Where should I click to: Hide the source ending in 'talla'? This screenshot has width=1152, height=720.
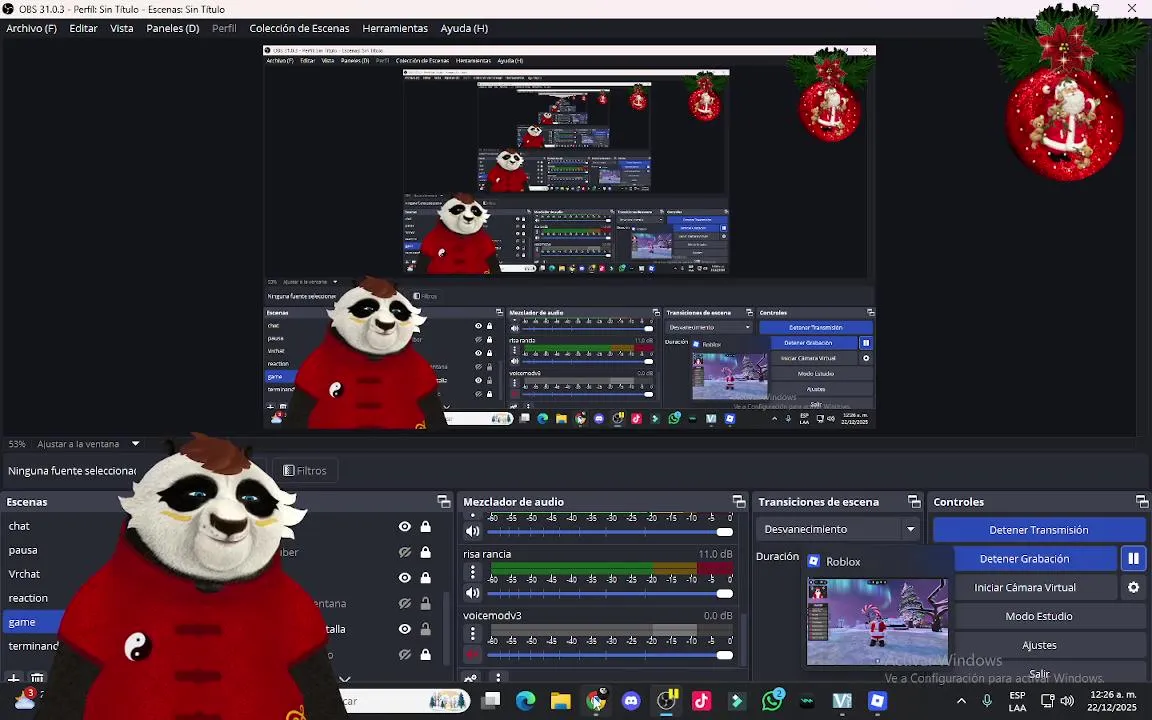pos(405,629)
